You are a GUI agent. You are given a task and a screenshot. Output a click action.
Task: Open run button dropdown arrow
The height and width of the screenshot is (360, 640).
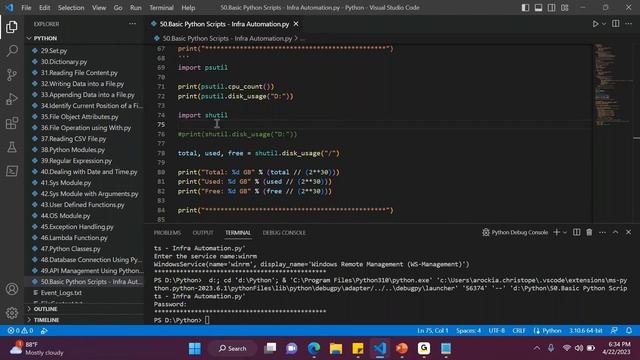(x=604, y=24)
